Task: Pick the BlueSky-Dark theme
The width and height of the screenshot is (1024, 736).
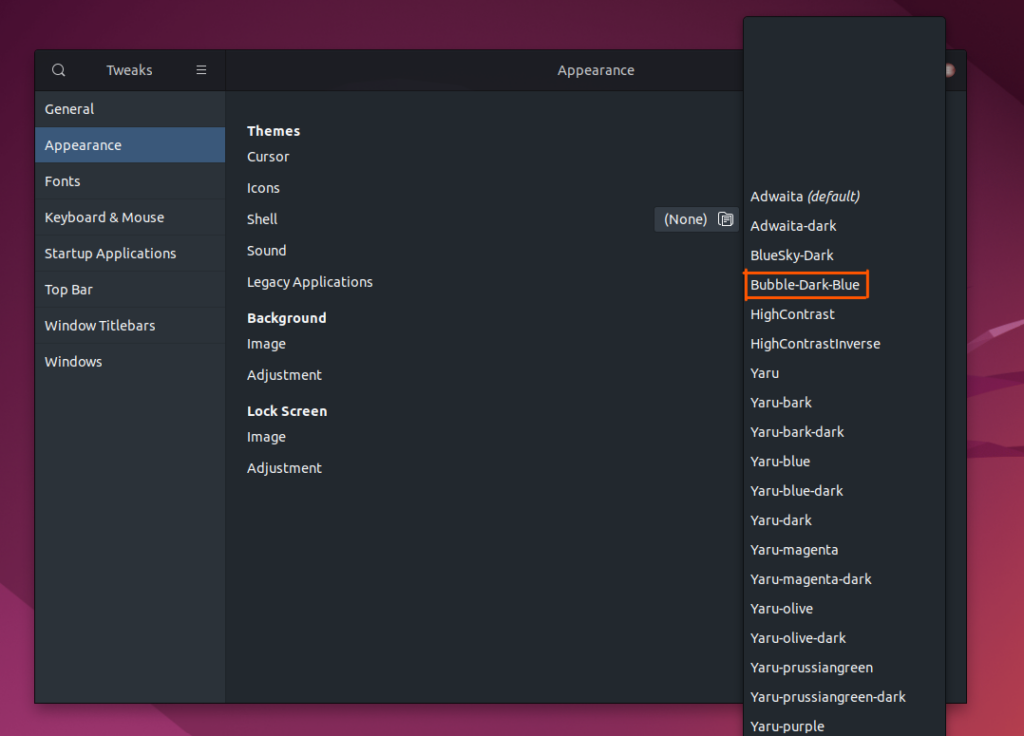Action: click(x=793, y=255)
